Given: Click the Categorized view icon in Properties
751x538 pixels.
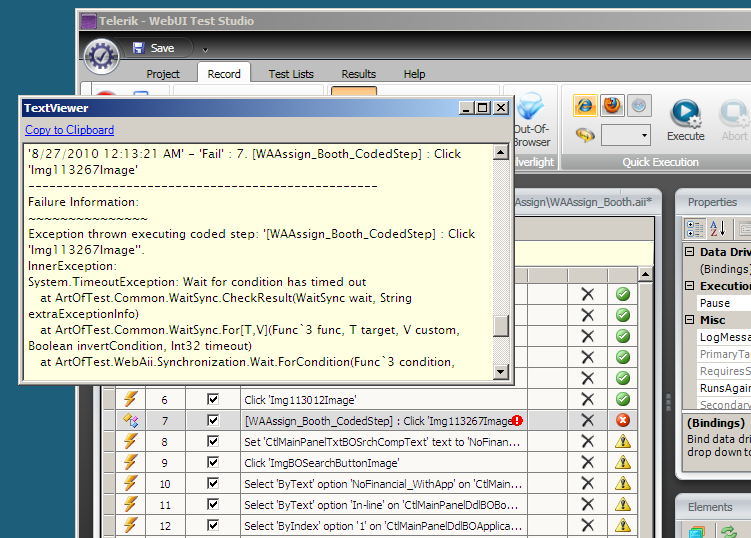Looking at the screenshot, I should 694,229.
